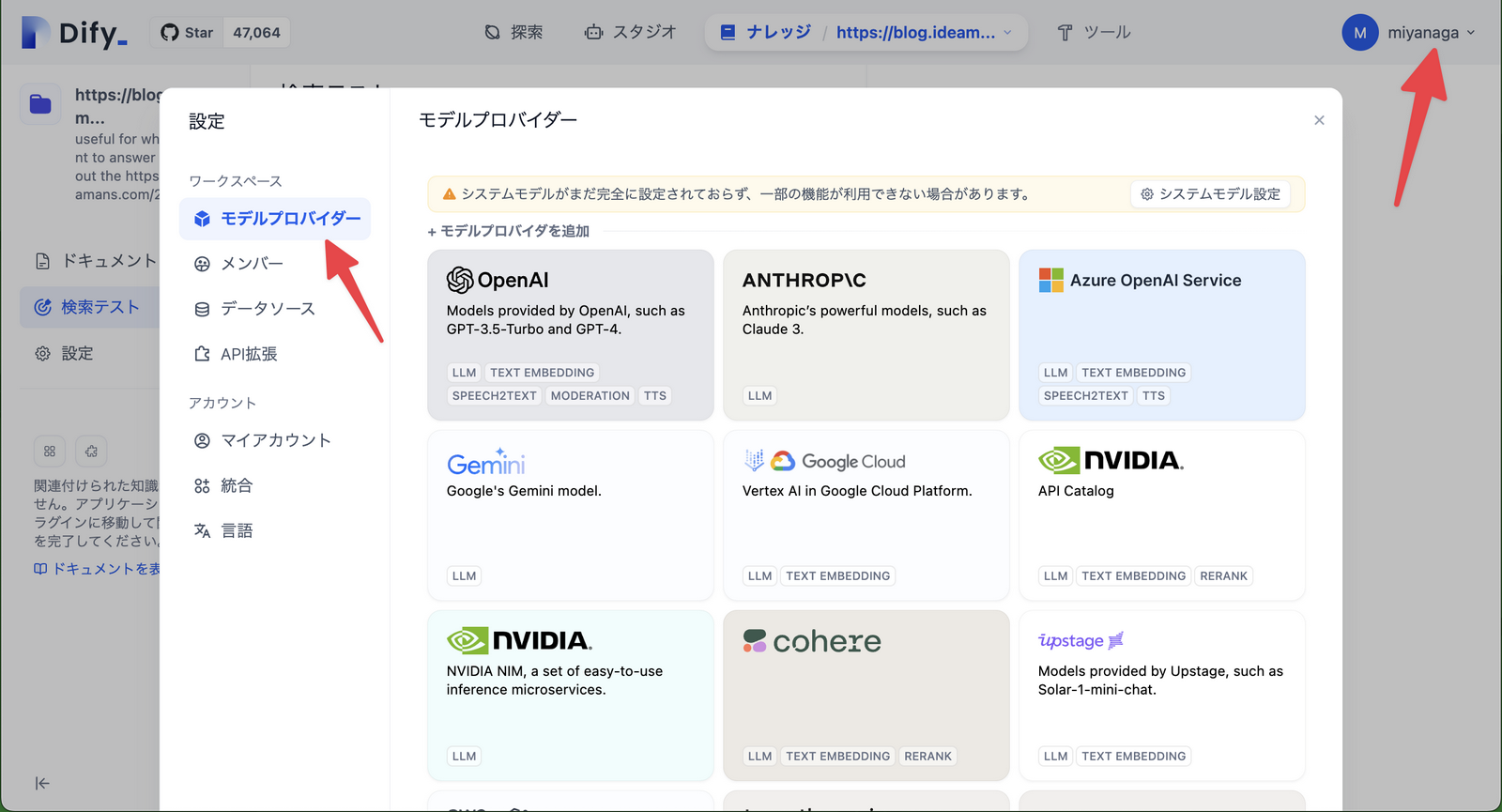Click the RERANK tag on Cohere card
The width and height of the screenshot is (1502, 812).
927,757
